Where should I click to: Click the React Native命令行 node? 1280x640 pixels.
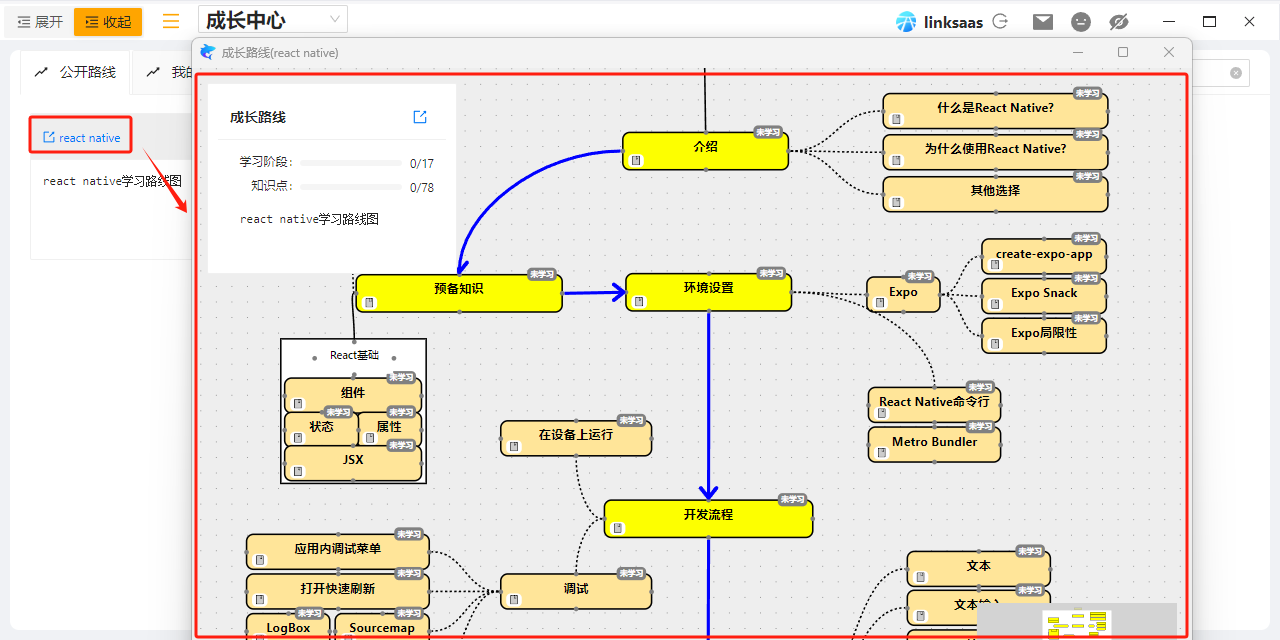point(934,405)
